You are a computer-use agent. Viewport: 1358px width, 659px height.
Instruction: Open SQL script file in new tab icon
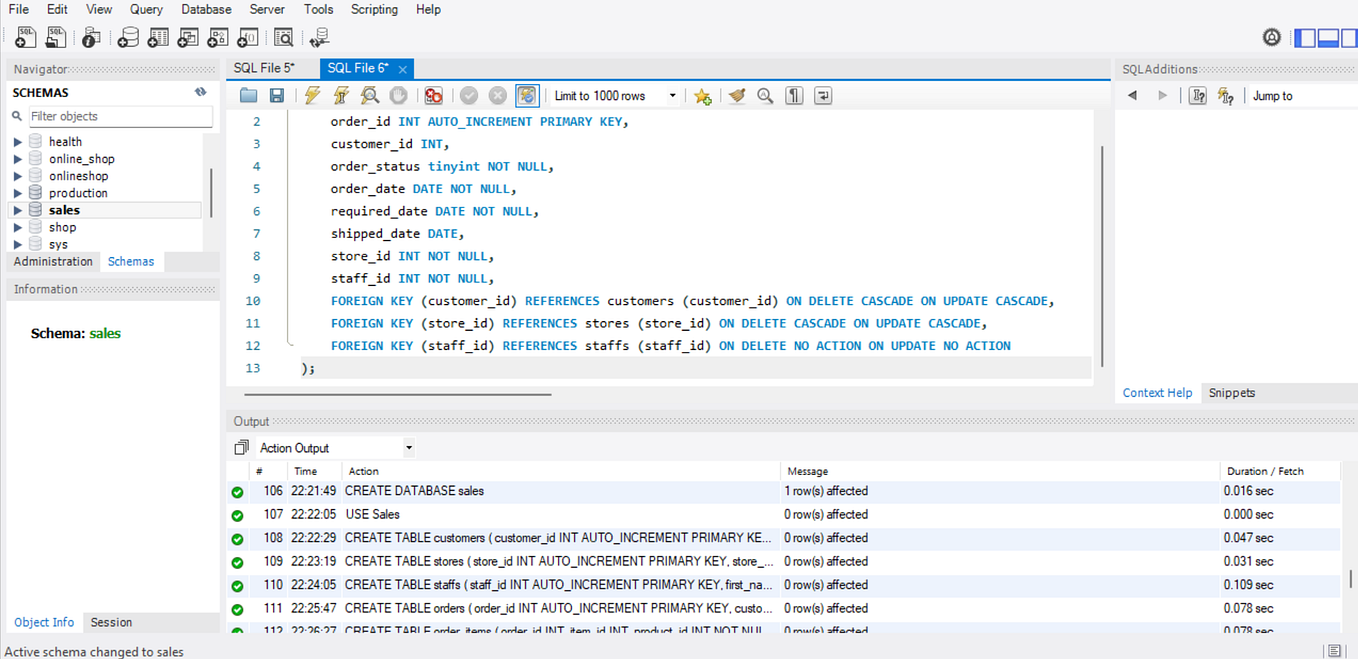(x=56, y=37)
